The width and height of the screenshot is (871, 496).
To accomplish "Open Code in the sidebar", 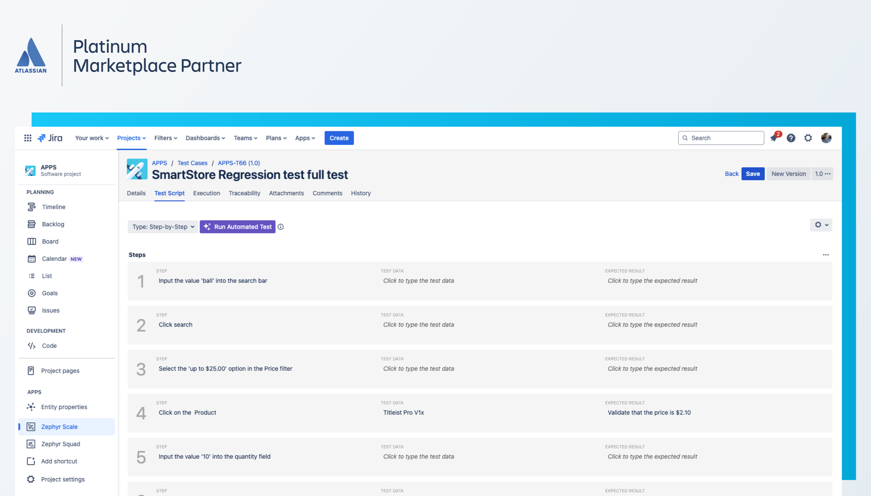I will pyautogui.click(x=49, y=345).
